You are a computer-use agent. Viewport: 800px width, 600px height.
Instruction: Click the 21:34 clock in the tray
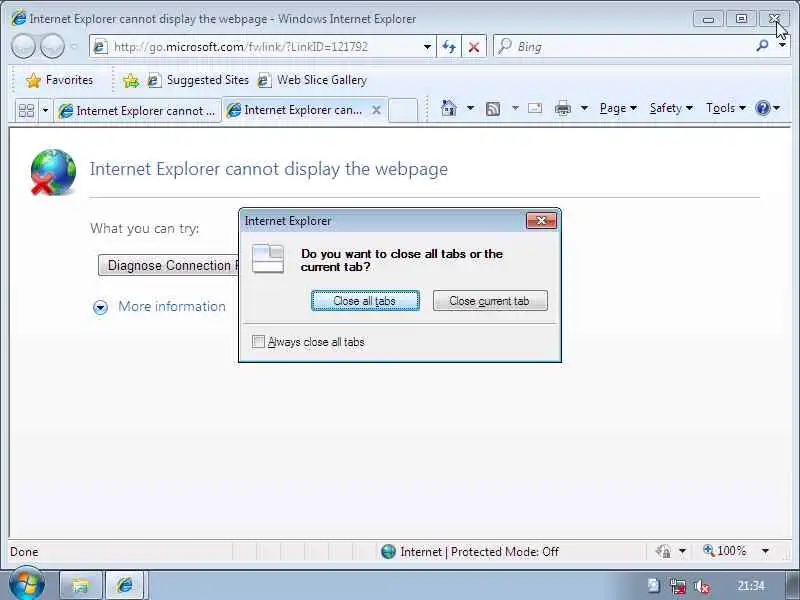[x=751, y=586]
